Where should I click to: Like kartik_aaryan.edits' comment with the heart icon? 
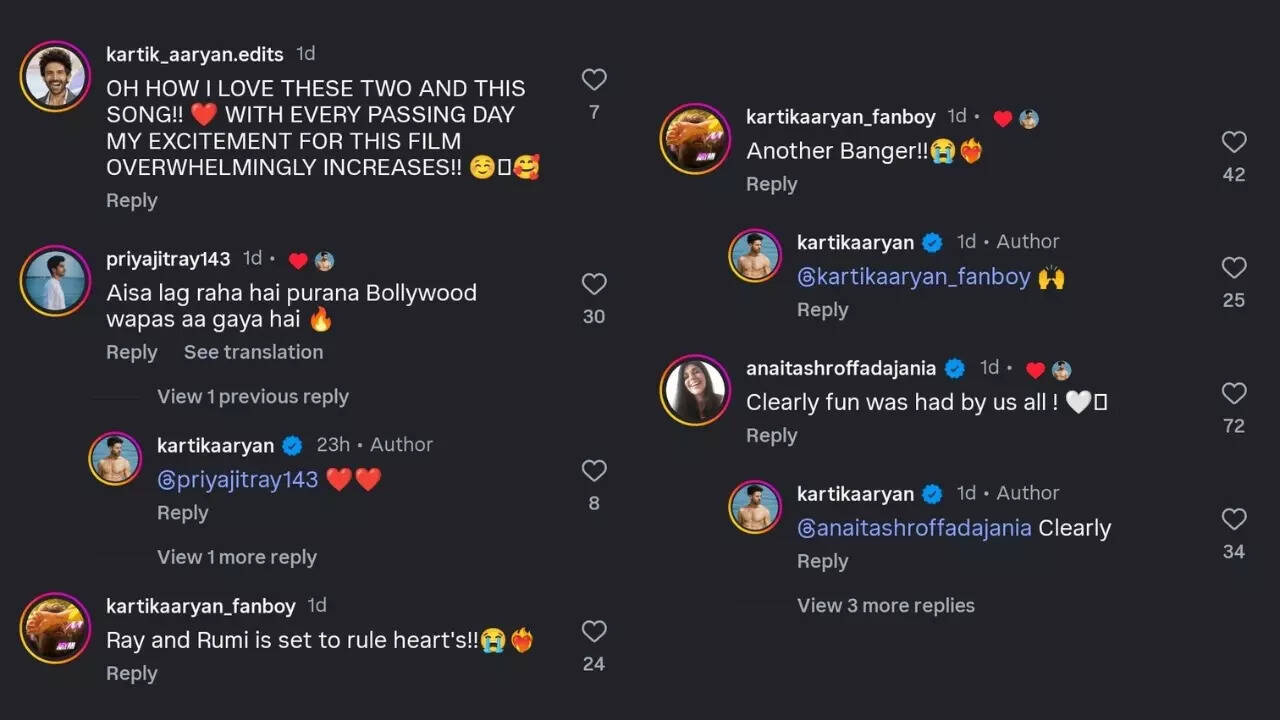pos(594,79)
